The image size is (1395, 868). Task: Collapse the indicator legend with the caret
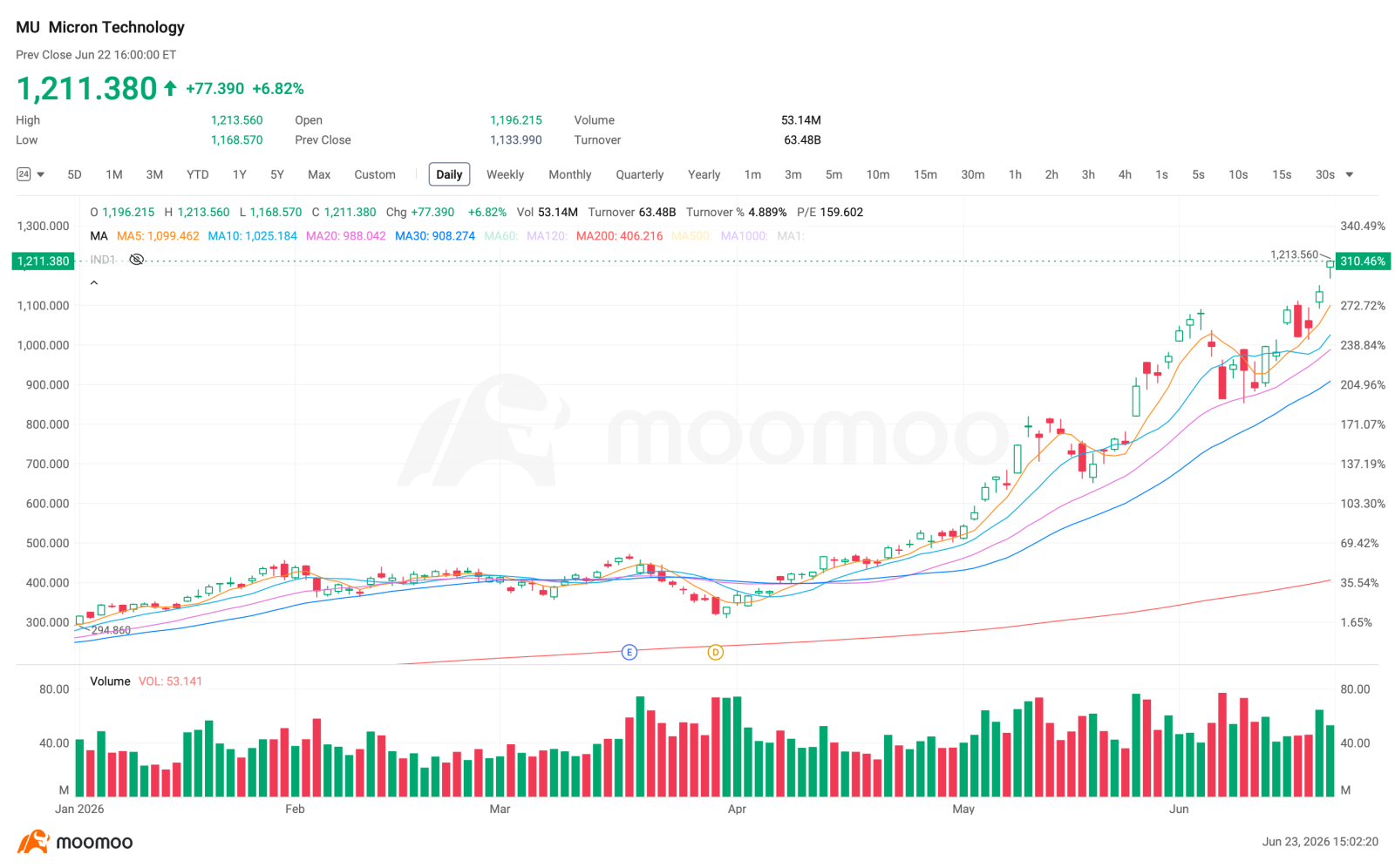click(x=94, y=282)
